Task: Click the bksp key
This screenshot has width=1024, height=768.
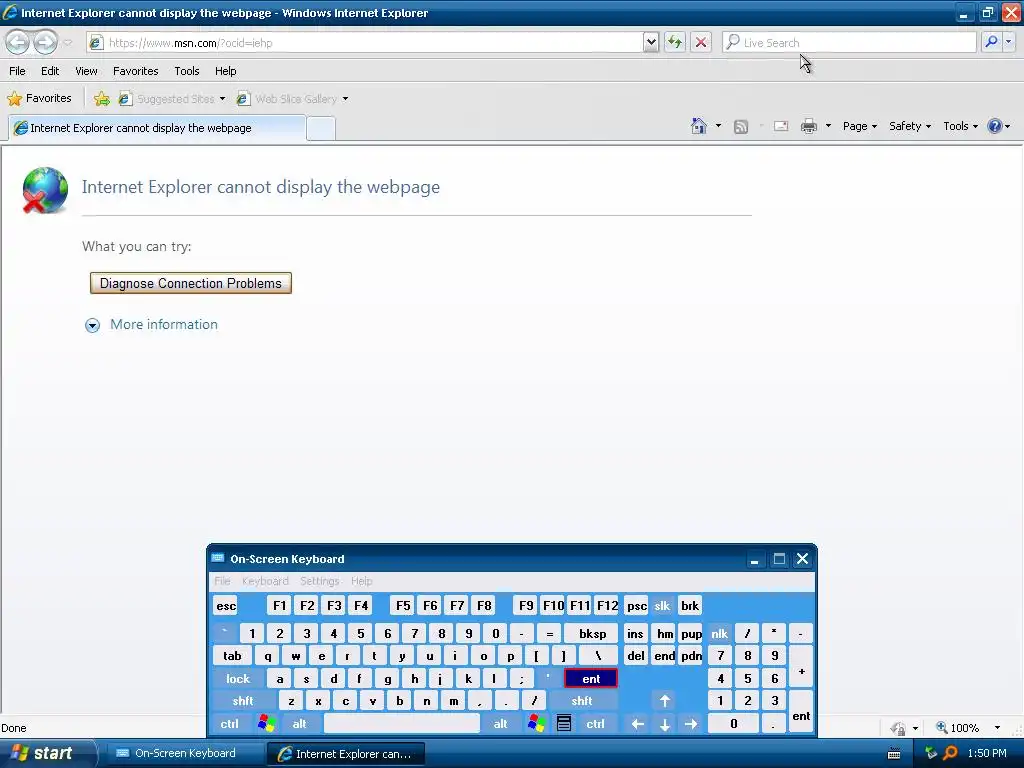Action: point(592,633)
